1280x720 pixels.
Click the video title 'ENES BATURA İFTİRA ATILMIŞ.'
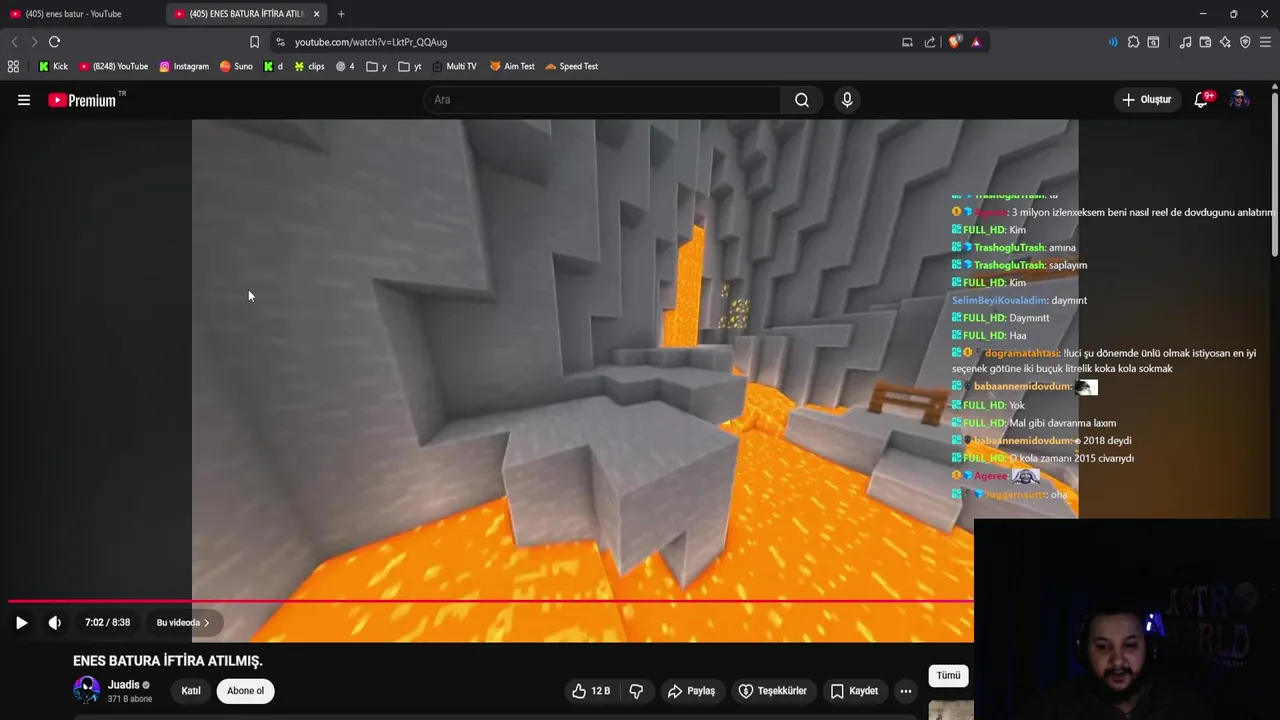tap(168, 661)
